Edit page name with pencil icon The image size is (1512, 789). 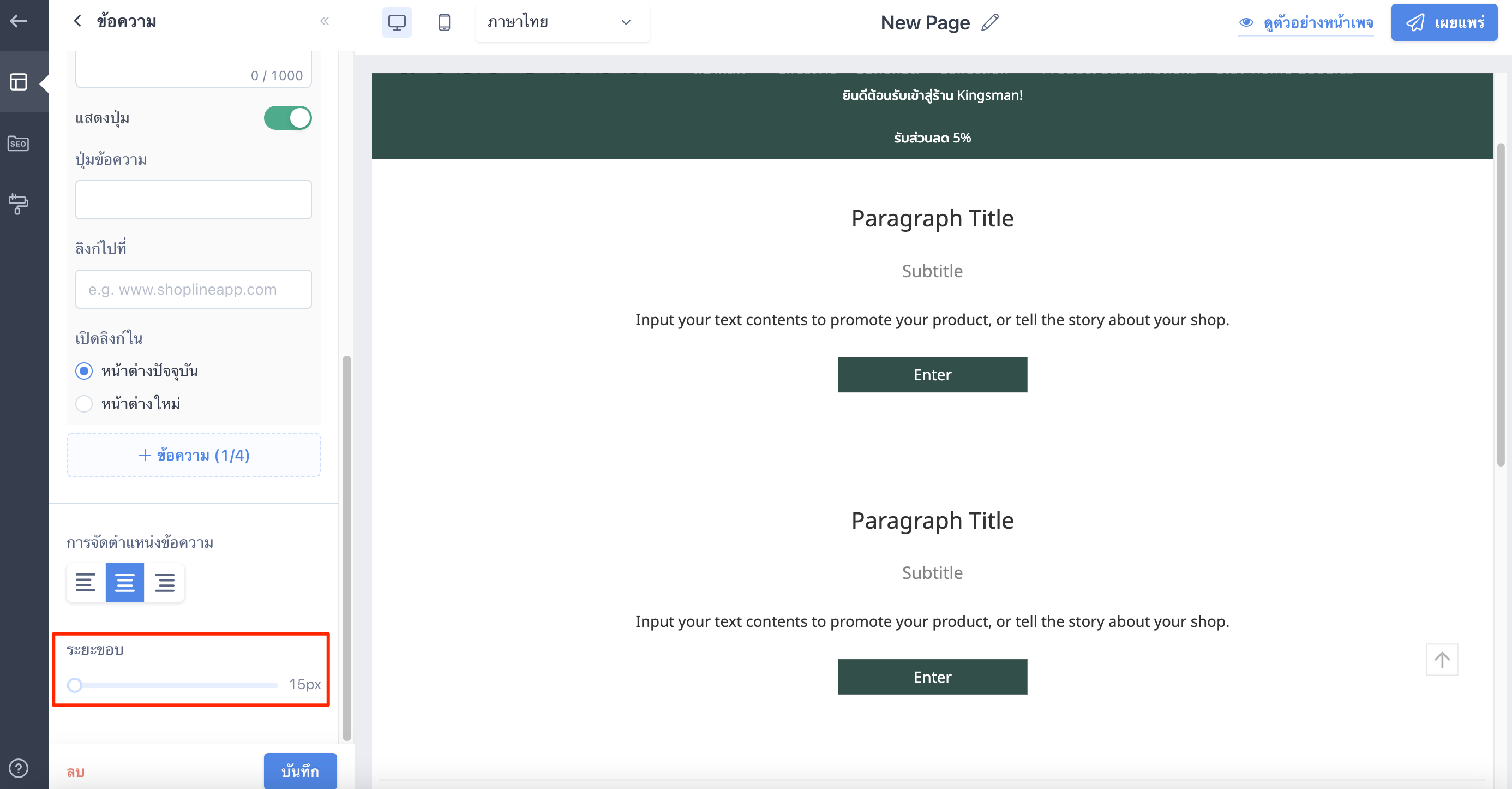click(990, 22)
